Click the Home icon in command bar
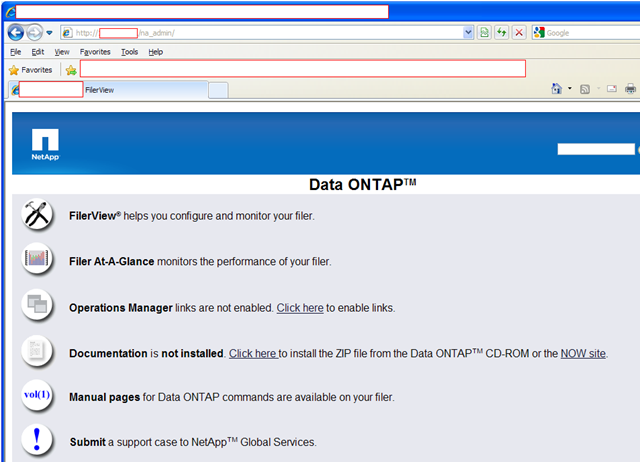Image resolution: width=640 pixels, height=462 pixels. tap(556, 89)
